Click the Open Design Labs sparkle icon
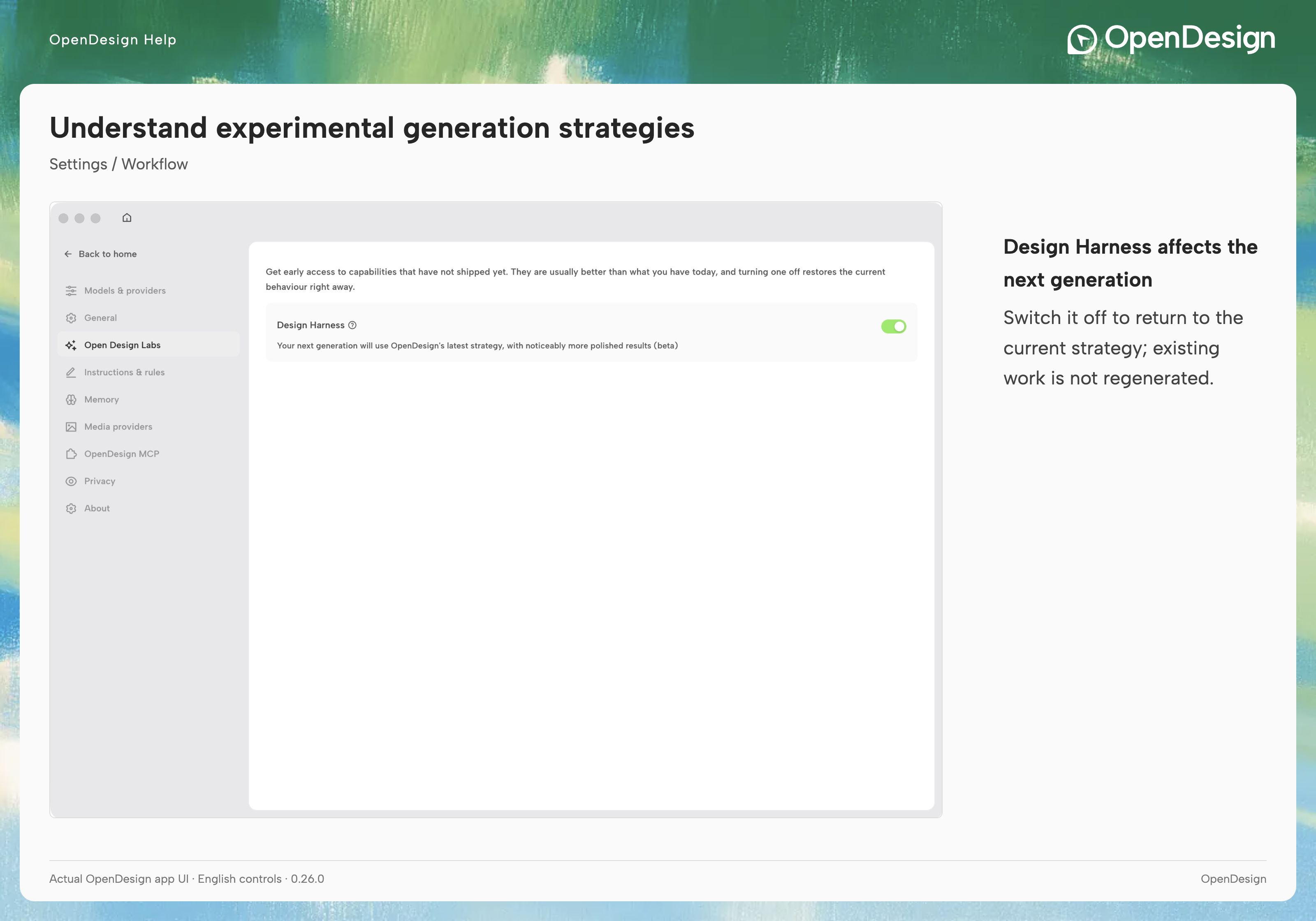The width and height of the screenshot is (1316, 921). click(71, 345)
